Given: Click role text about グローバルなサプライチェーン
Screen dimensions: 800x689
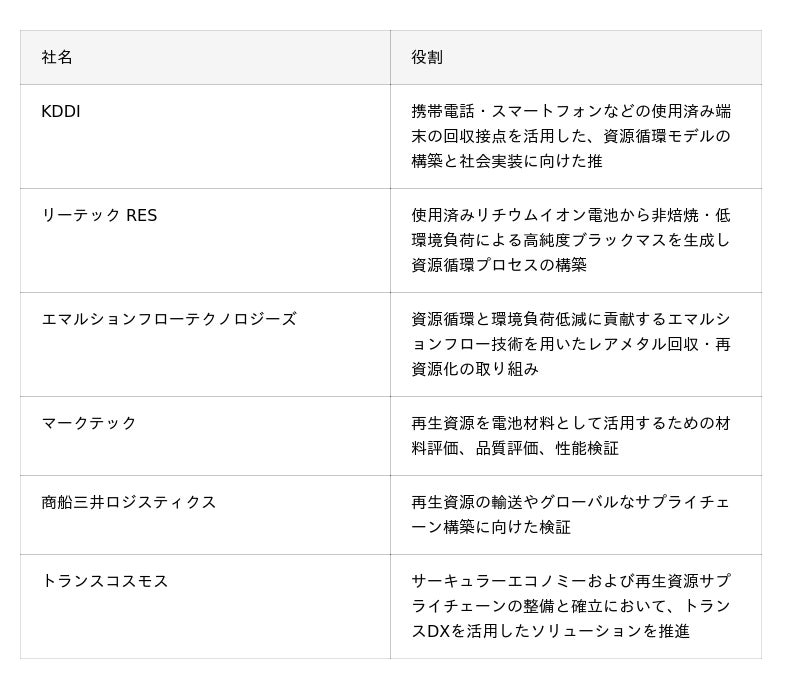Looking at the screenshot, I should pos(571,514).
